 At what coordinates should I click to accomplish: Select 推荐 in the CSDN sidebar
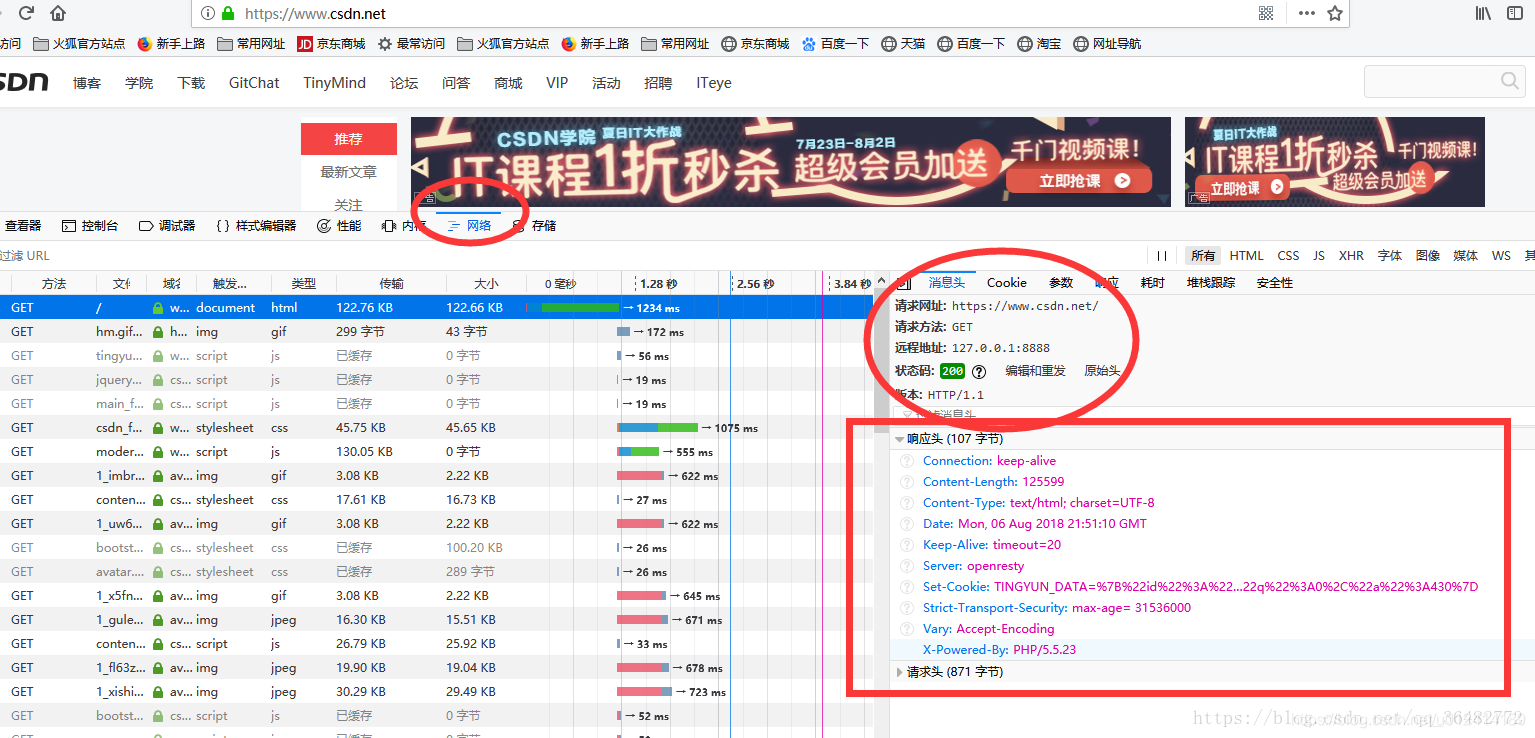point(348,139)
